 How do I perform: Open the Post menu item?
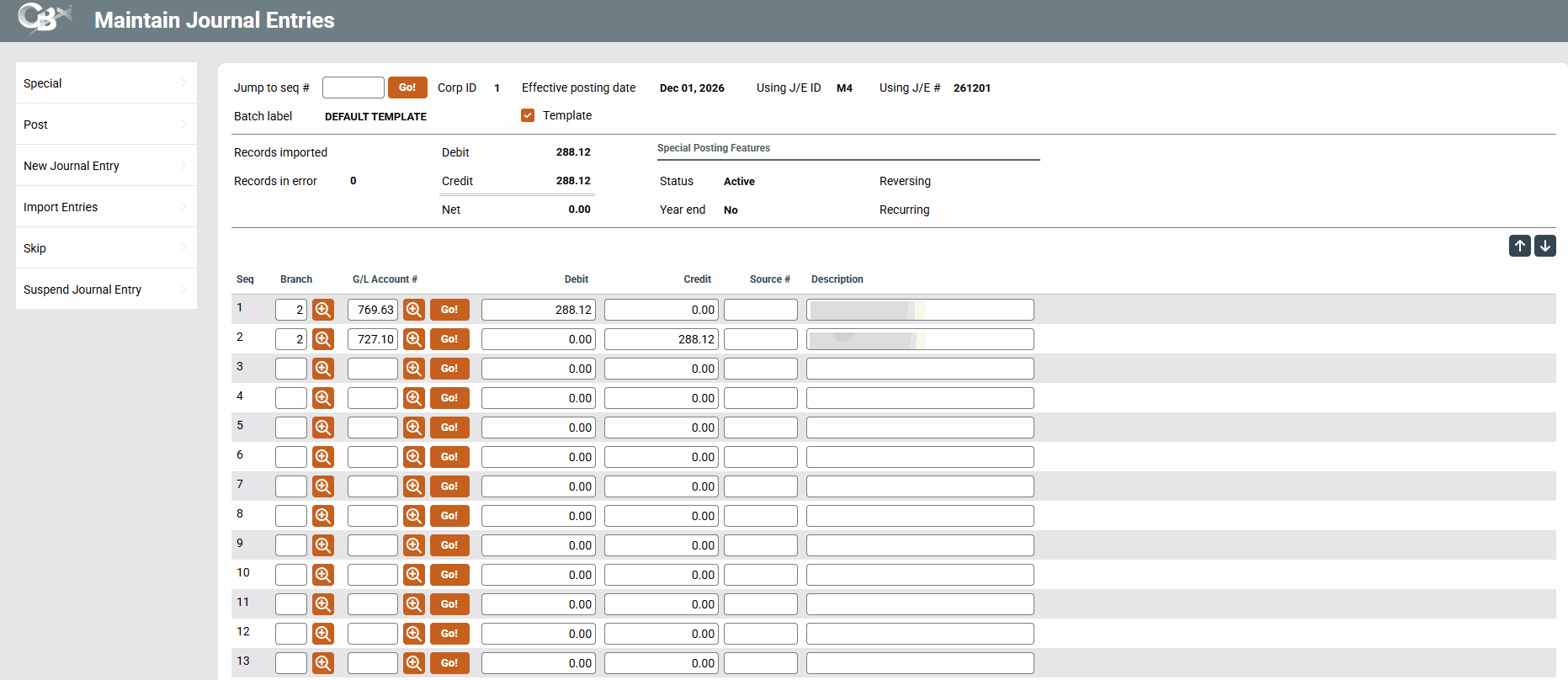36,125
